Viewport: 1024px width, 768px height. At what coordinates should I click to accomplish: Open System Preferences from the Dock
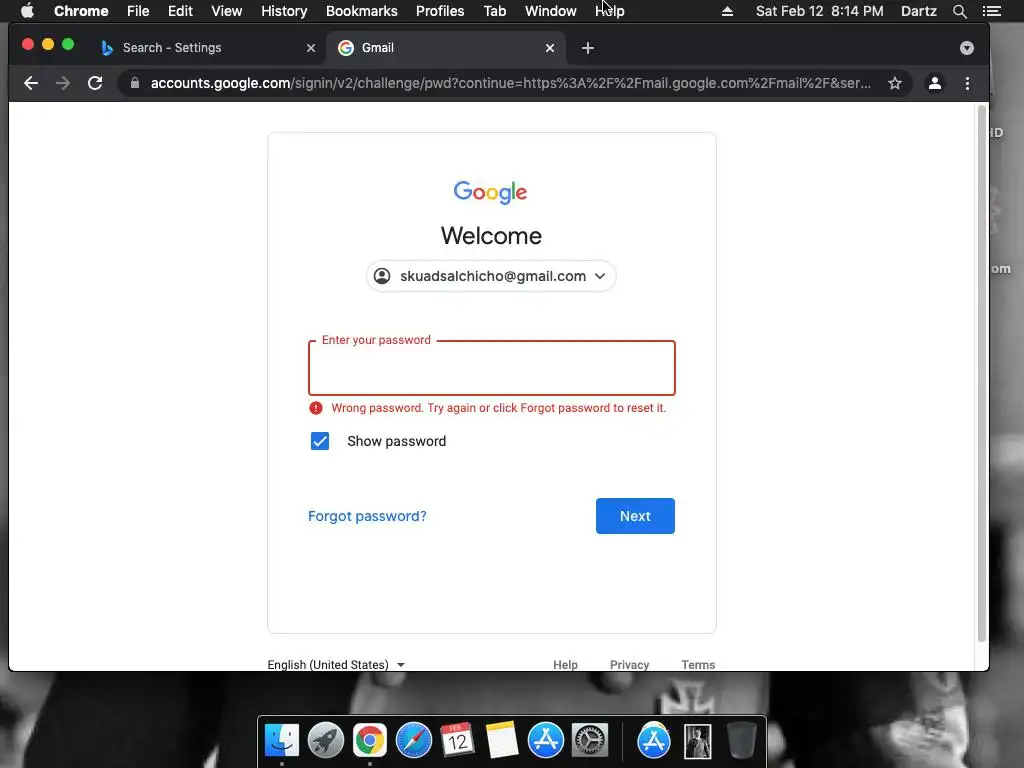(x=590, y=741)
